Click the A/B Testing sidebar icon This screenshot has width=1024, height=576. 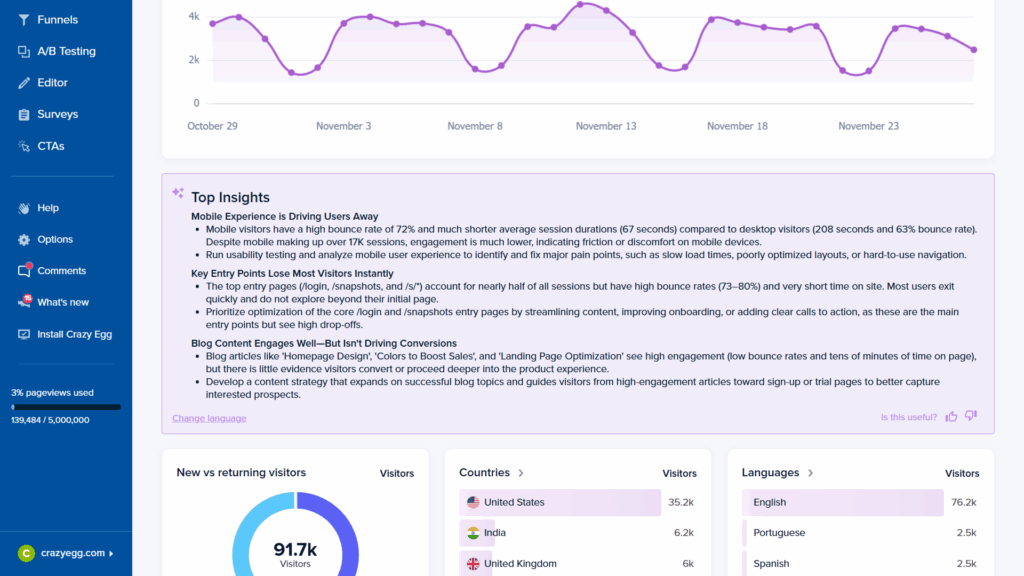pyautogui.click(x=24, y=51)
